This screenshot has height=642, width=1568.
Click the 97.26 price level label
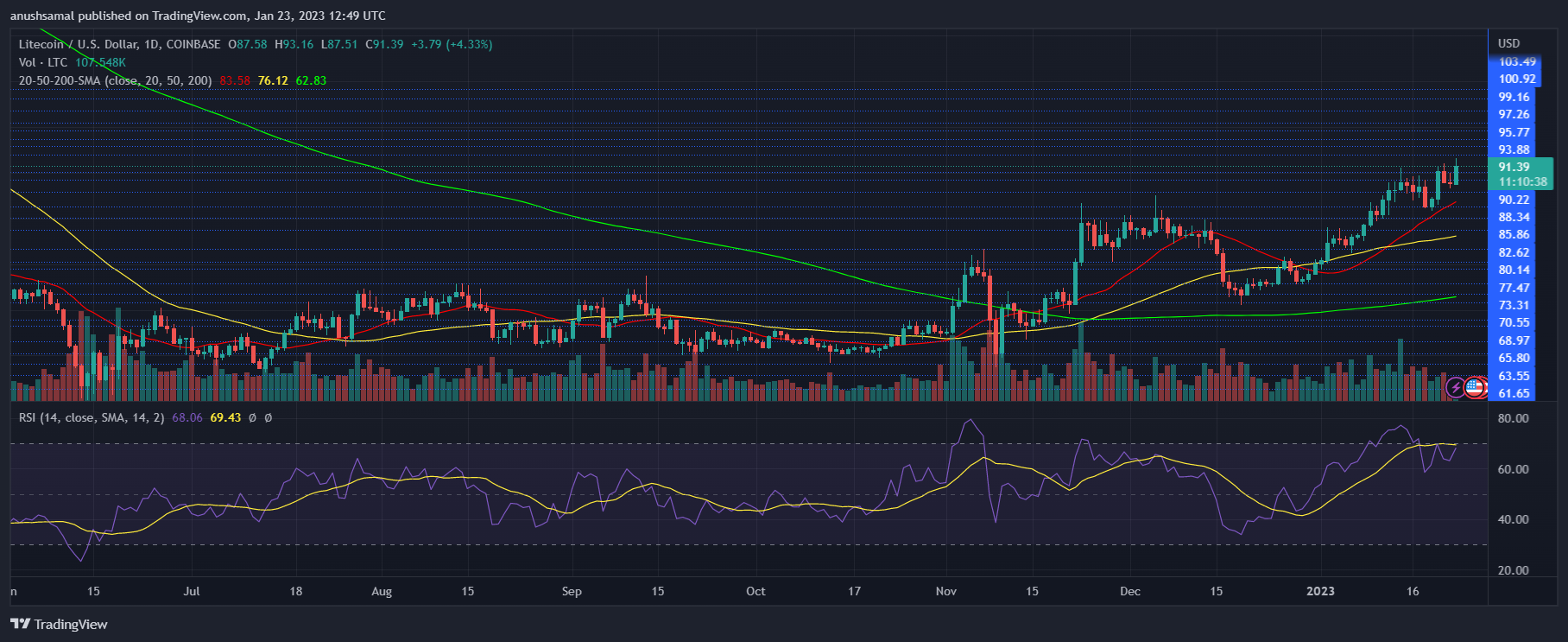(x=1514, y=114)
